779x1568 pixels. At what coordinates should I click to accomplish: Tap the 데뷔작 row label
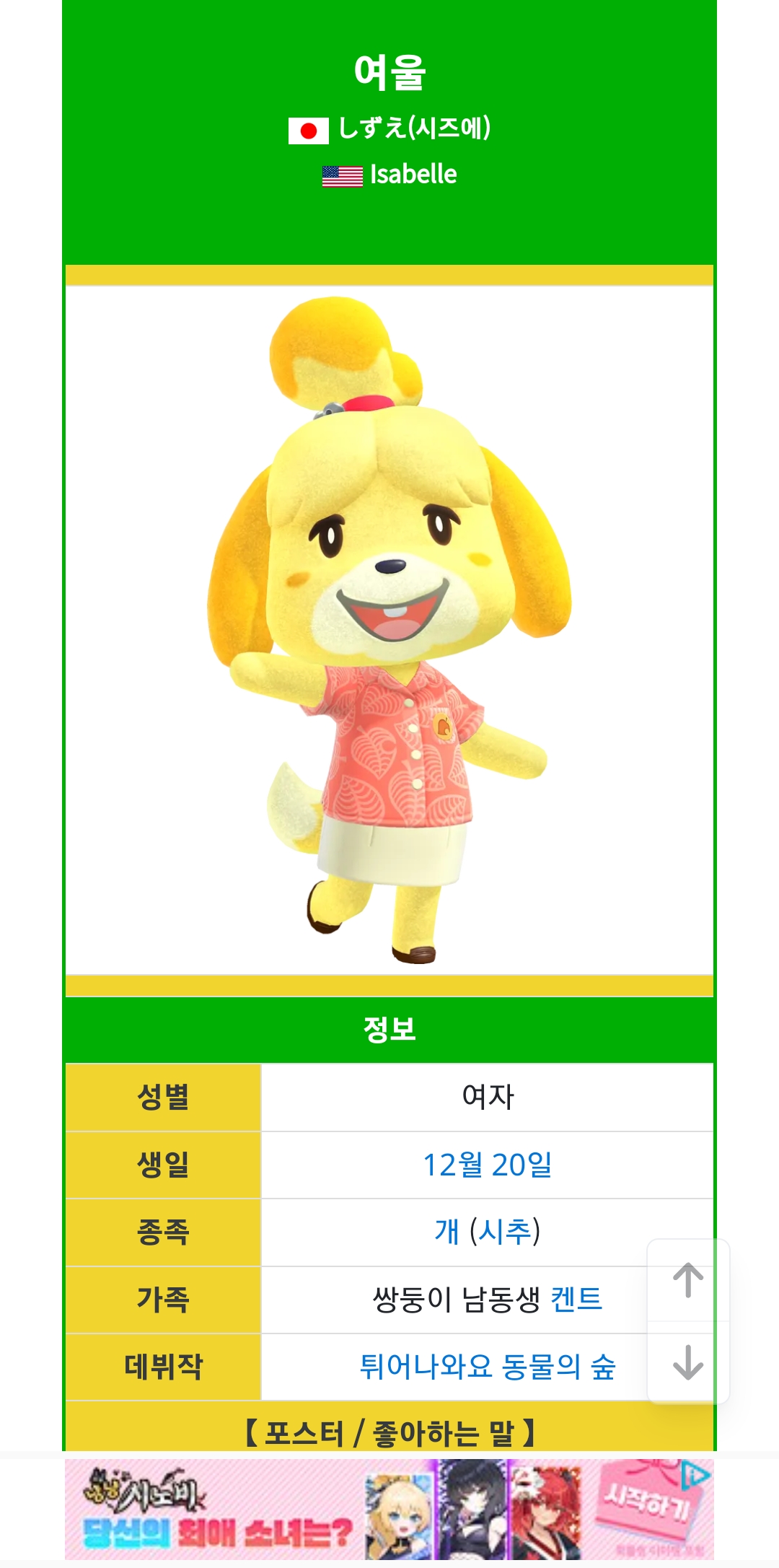[163, 1367]
